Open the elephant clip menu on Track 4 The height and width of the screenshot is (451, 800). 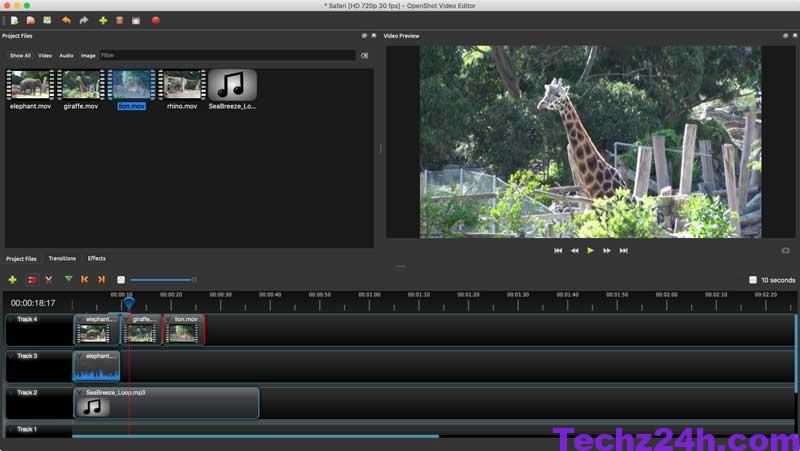click(x=80, y=319)
